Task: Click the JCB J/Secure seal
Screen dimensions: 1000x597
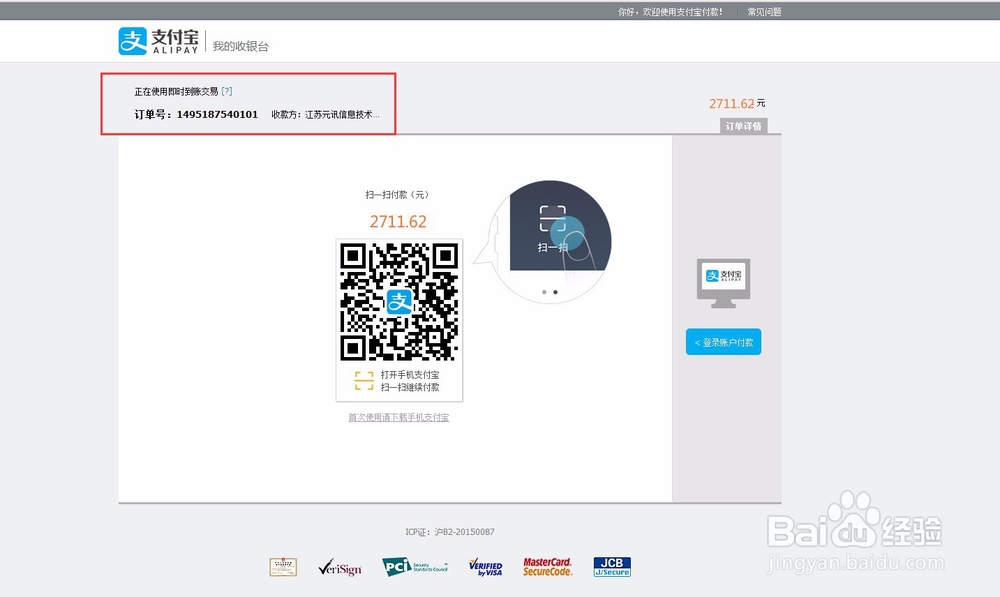Action: (x=611, y=566)
